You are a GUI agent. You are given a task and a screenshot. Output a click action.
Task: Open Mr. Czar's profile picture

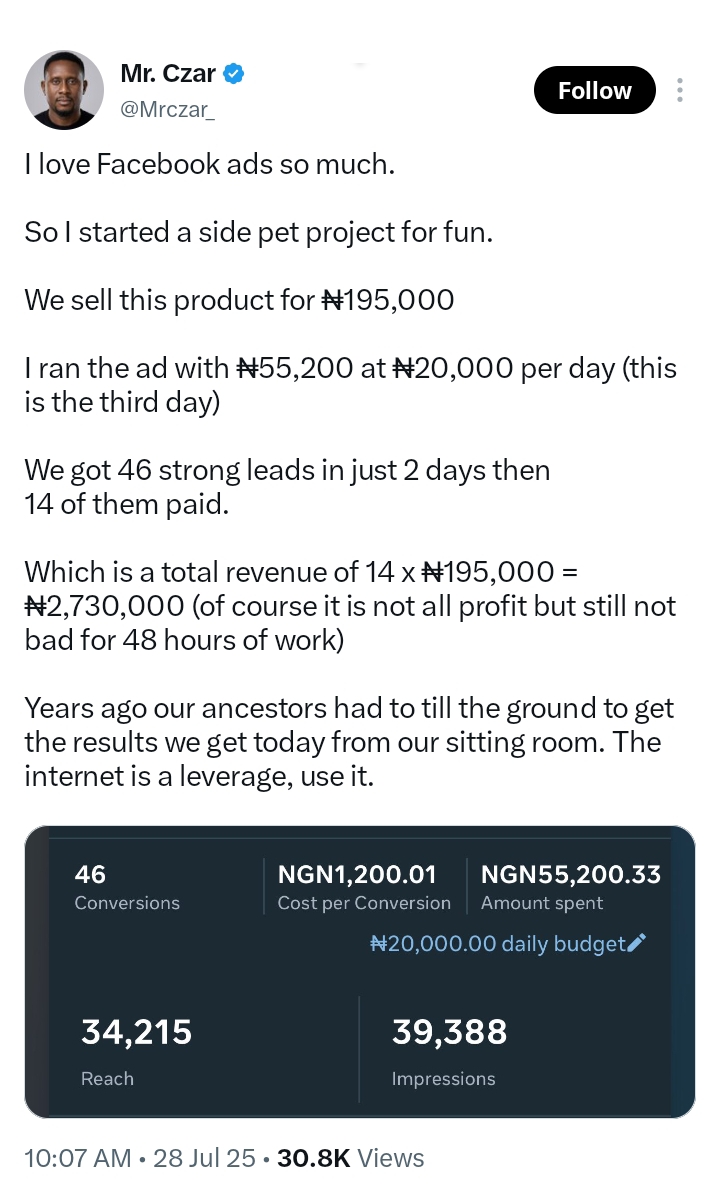click(x=64, y=90)
